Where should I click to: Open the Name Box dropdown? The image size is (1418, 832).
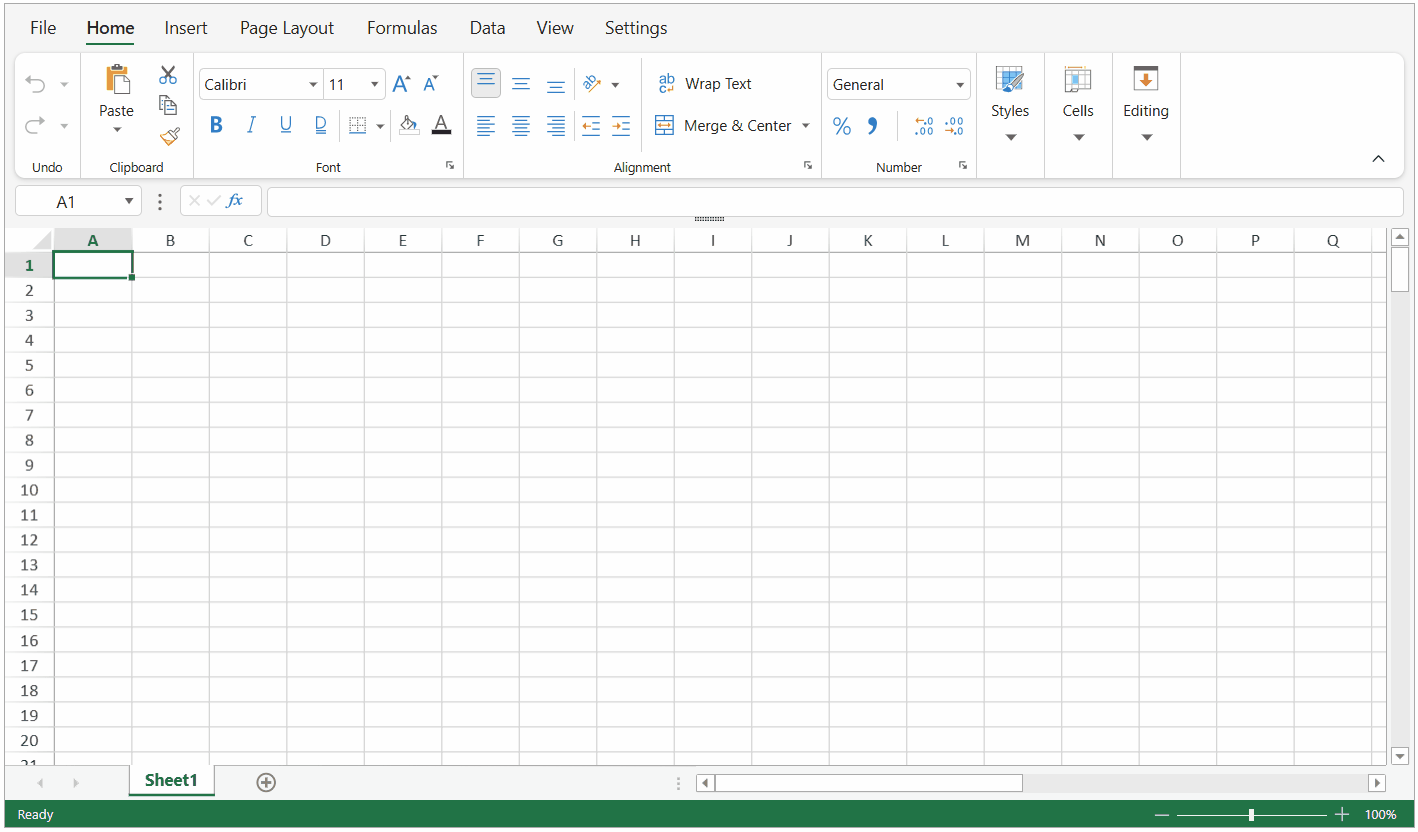pos(128,201)
